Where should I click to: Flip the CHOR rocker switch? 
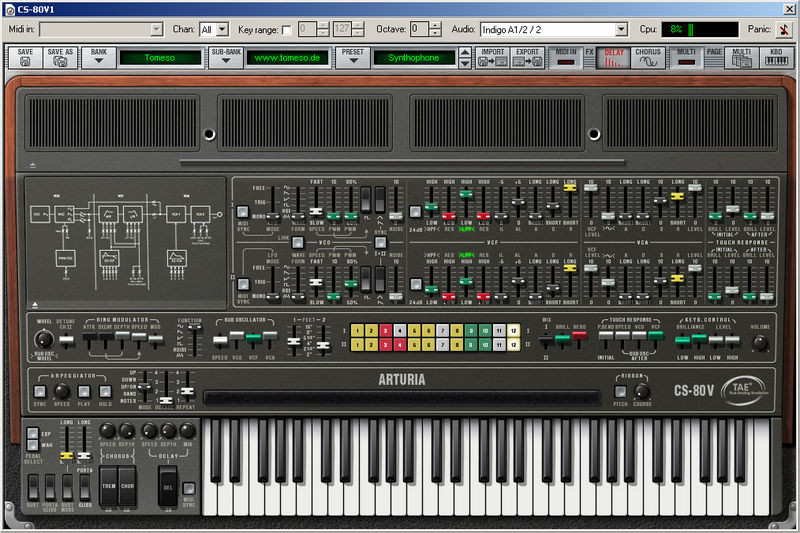tap(127, 486)
